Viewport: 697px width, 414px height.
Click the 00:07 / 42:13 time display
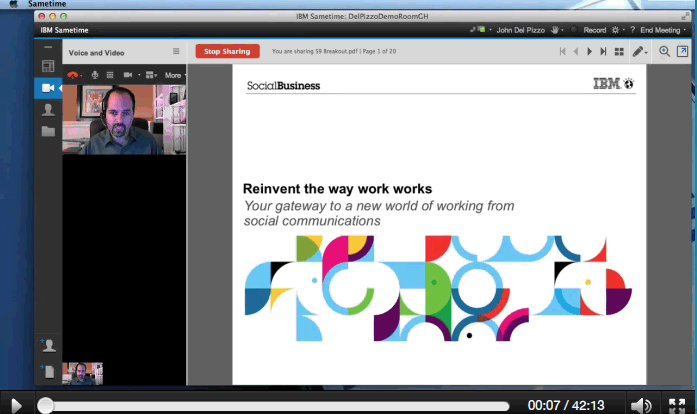coord(566,406)
